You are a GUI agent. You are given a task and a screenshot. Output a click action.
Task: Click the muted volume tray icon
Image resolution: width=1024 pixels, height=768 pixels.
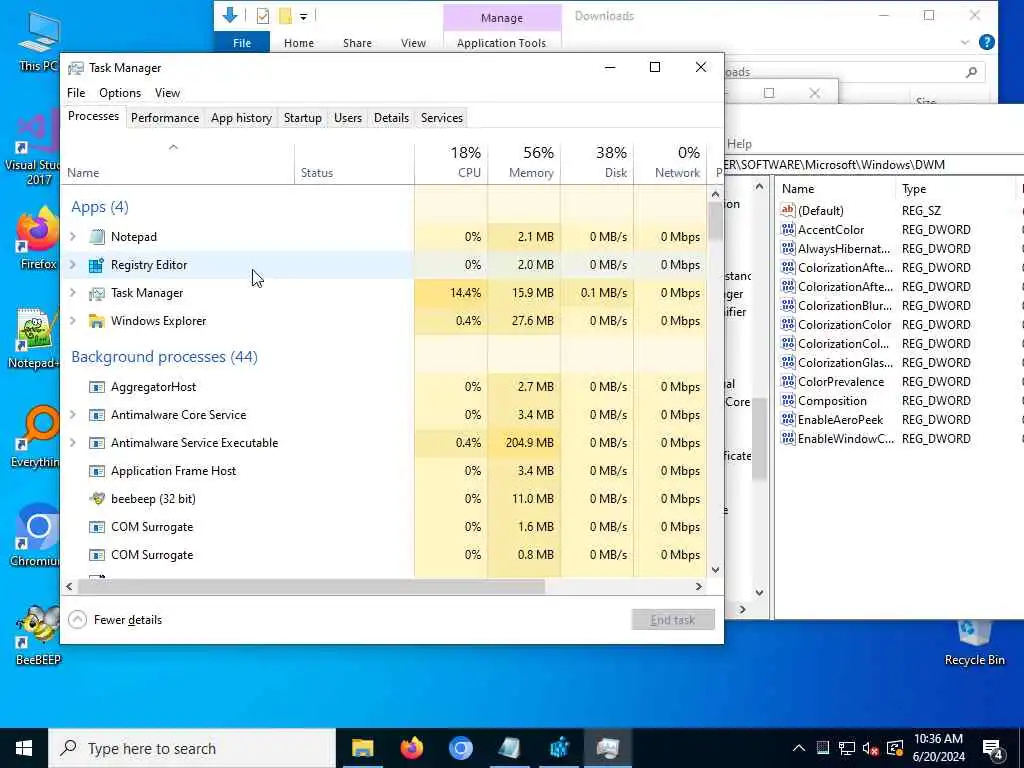(870, 748)
